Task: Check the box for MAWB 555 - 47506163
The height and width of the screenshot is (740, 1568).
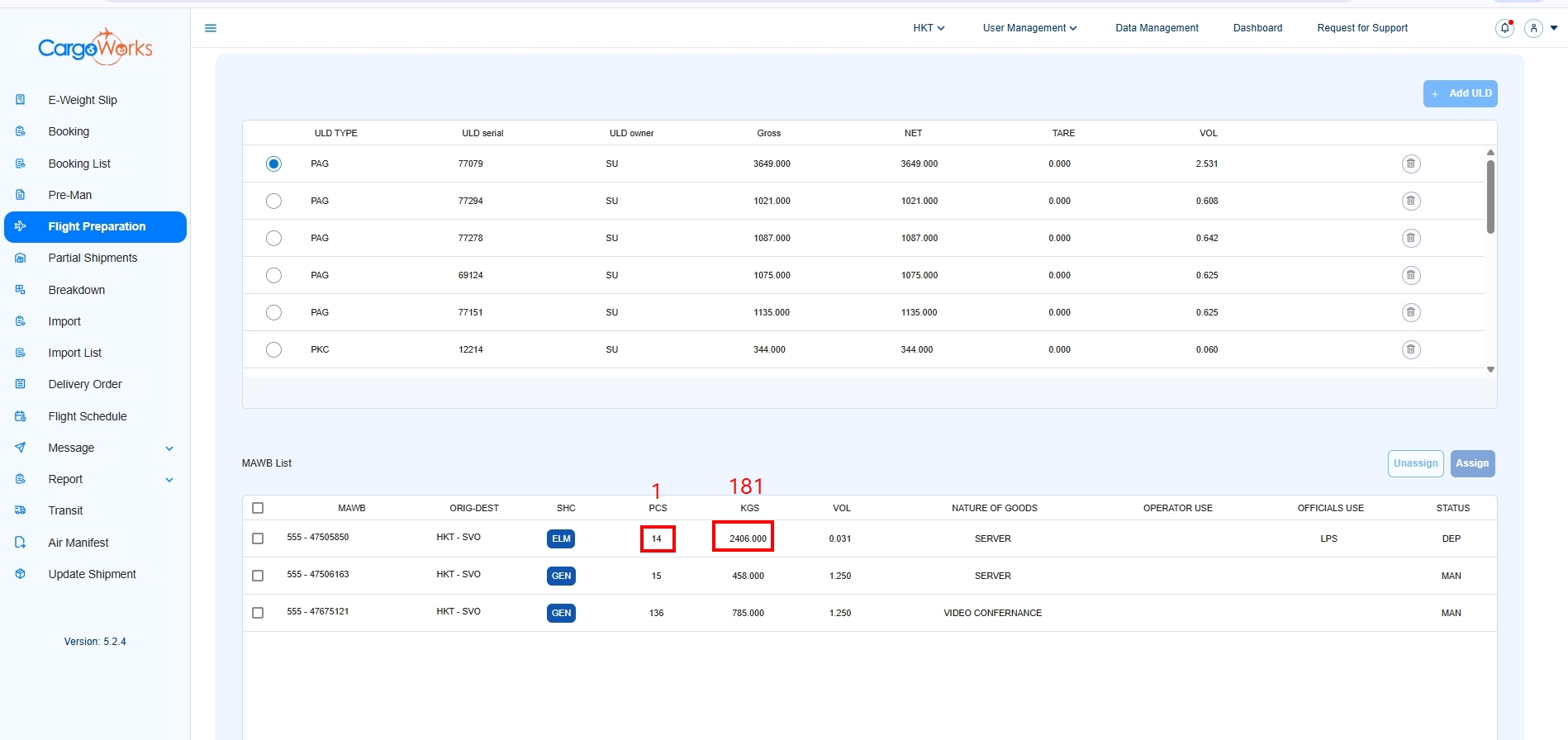Action: pos(258,576)
